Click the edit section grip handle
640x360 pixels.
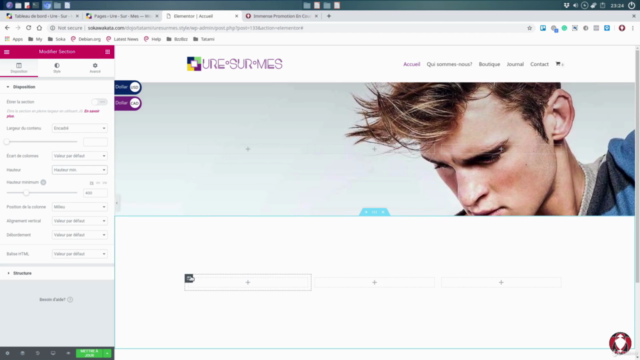[374, 212]
